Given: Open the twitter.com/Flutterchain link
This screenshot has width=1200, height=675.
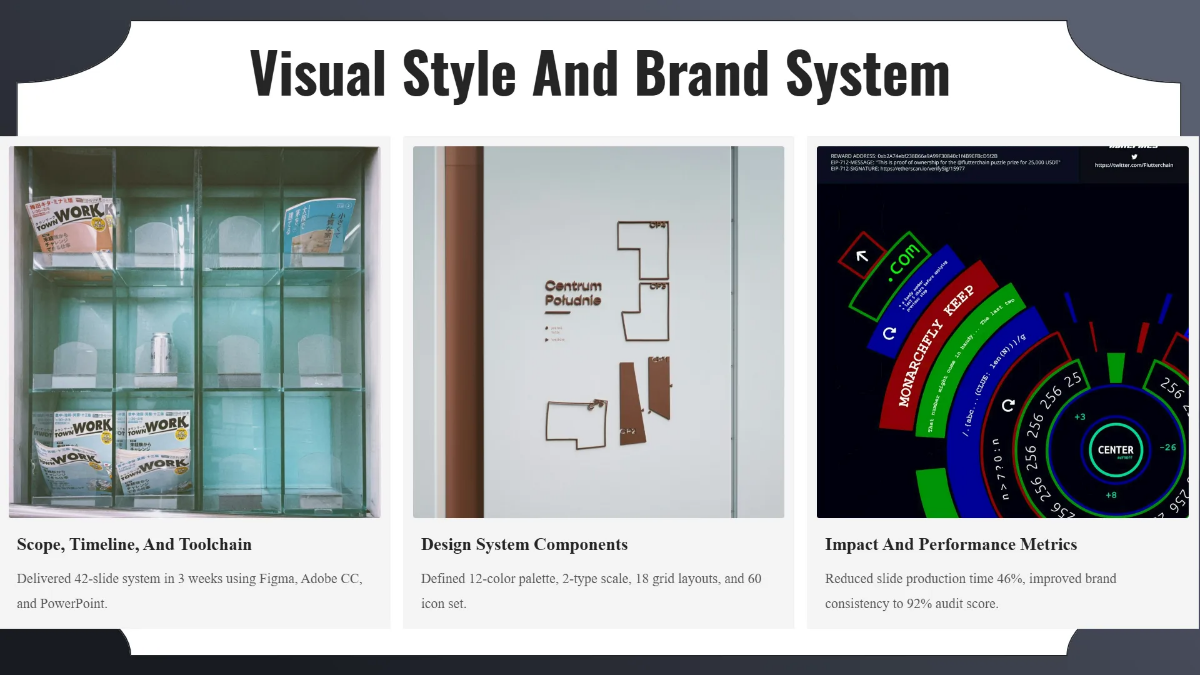Looking at the screenshot, I should point(1135,164).
